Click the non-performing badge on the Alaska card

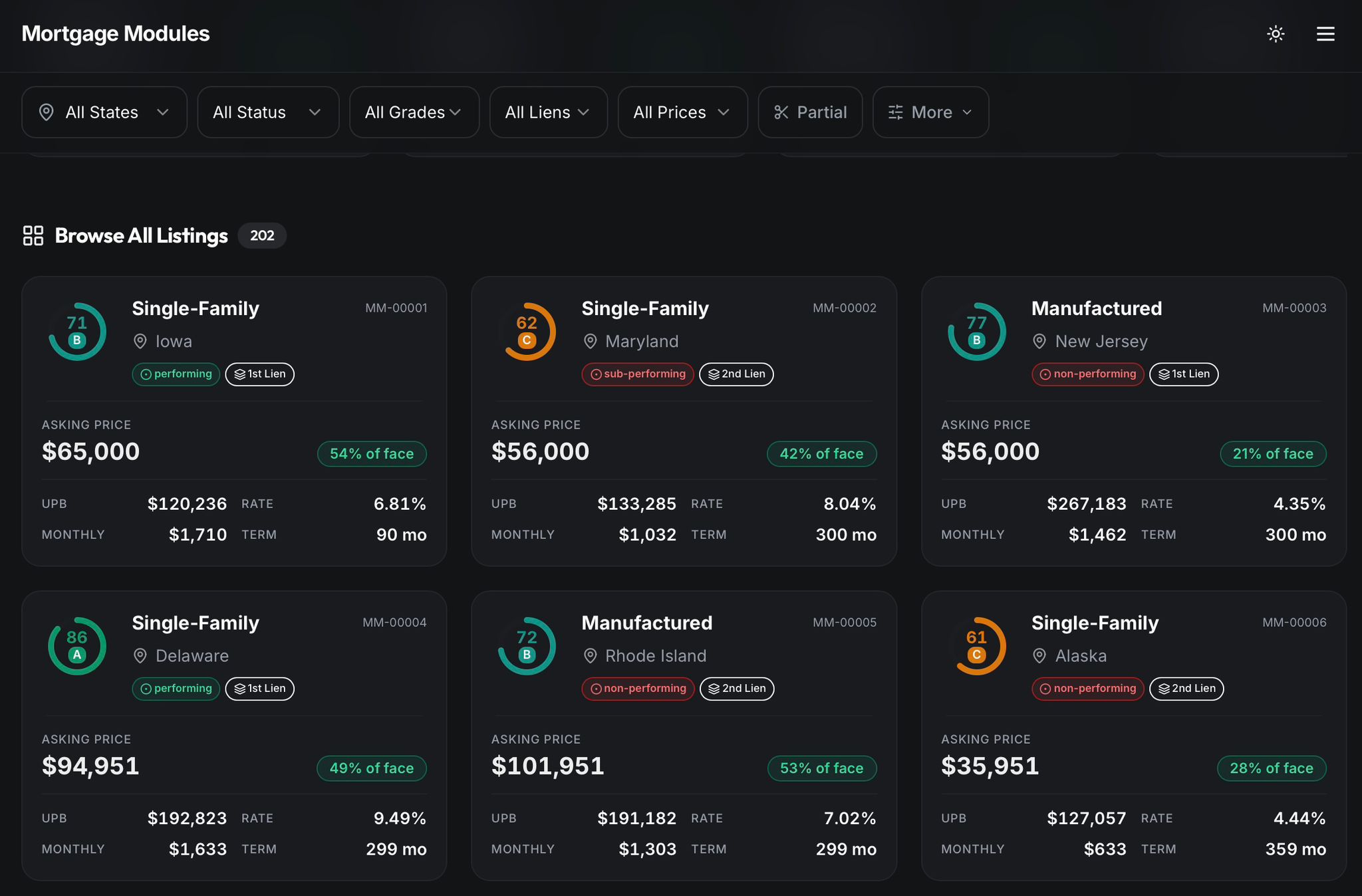(x=1088, y=689)
